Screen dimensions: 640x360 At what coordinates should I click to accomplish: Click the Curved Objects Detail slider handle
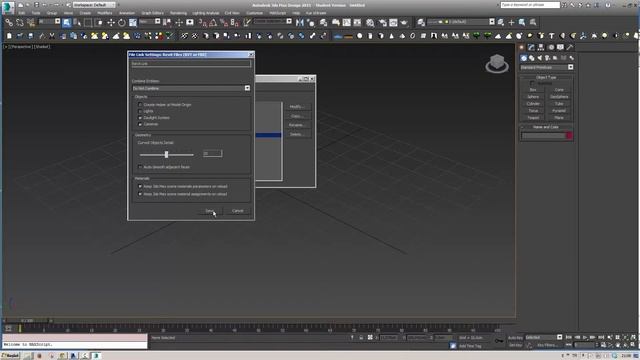pos(166,155)
